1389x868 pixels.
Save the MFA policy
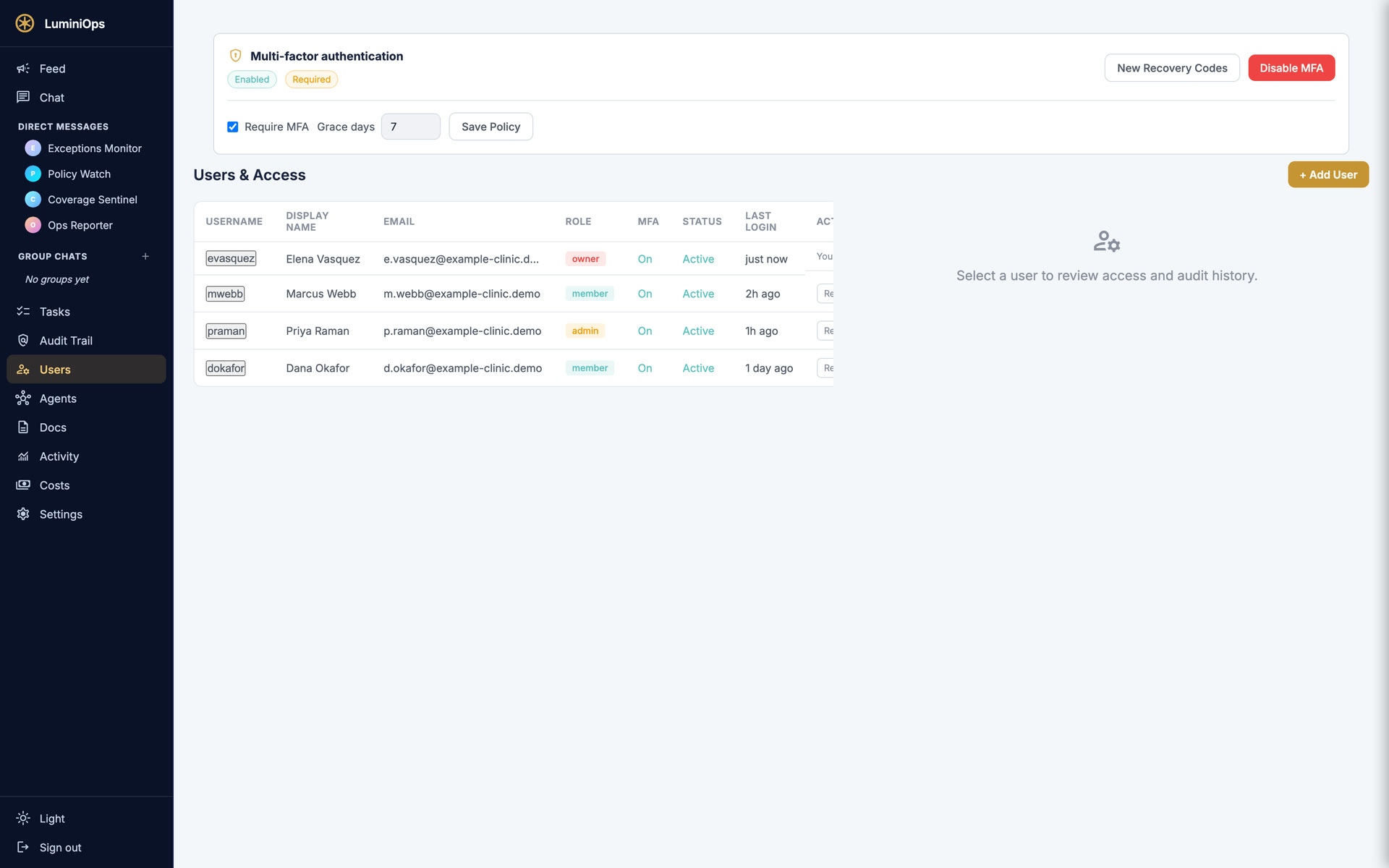click(490, 127)
